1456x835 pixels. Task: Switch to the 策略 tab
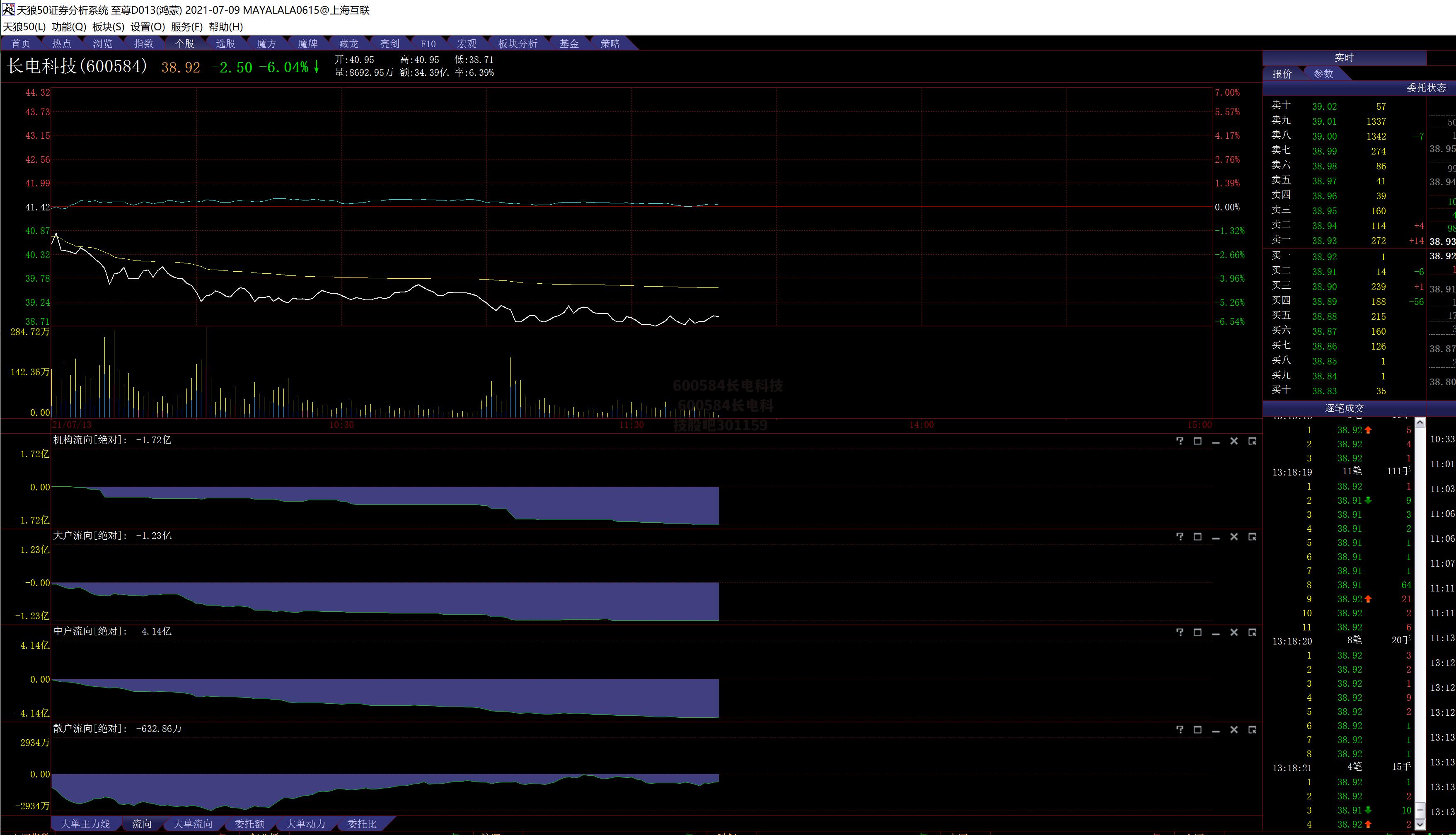610,43
